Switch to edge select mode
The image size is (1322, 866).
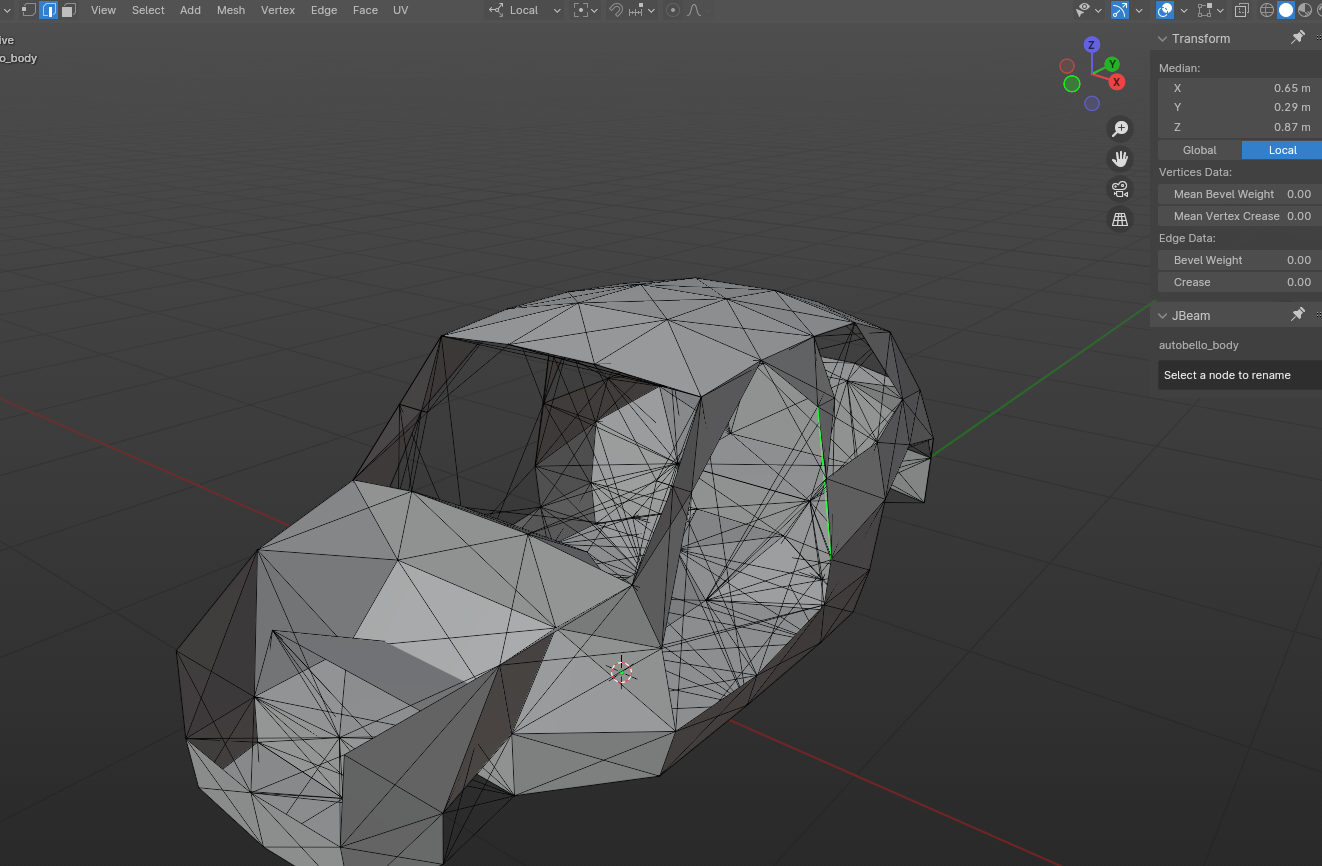[47, 10]
